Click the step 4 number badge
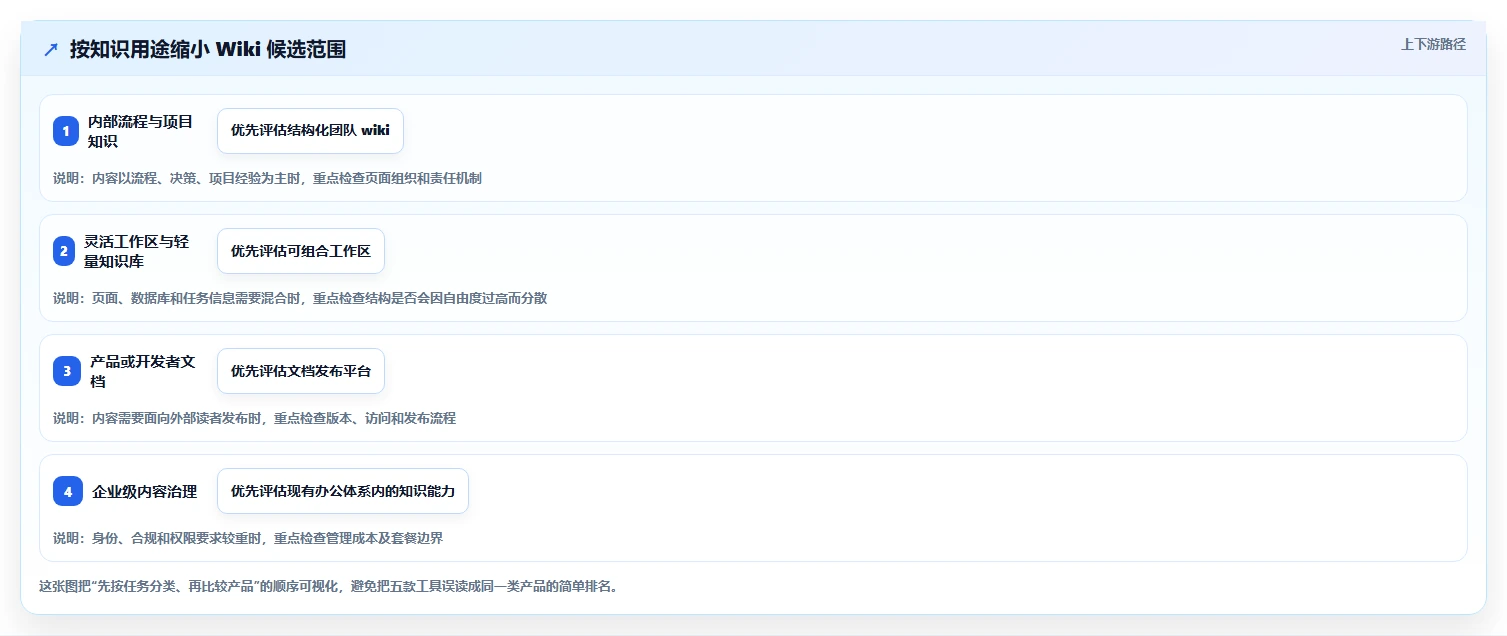Viewport: 1507px width, 636px height. point(68,491)
